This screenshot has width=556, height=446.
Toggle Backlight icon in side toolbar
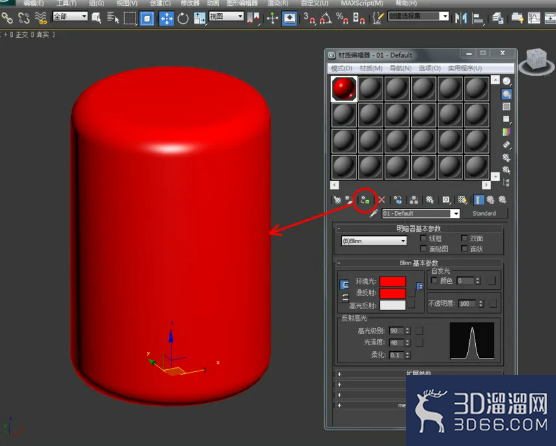pyautogui.click(x=507, y=94)
